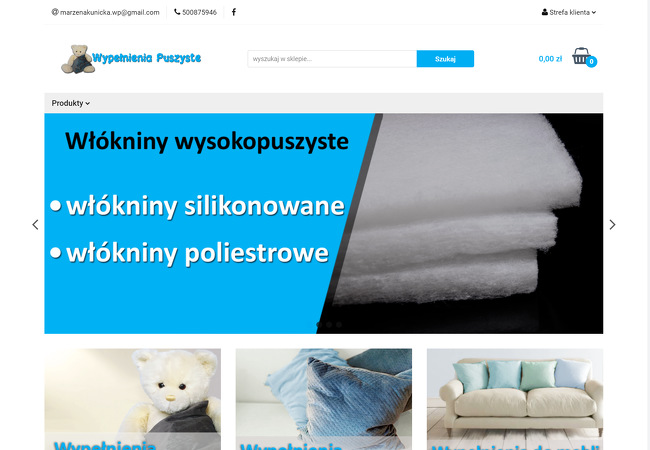Focus the wyszukaj w sklepie search field
Image resolution: width=650 pixels, height=450 pixels.
click(332, 59)
